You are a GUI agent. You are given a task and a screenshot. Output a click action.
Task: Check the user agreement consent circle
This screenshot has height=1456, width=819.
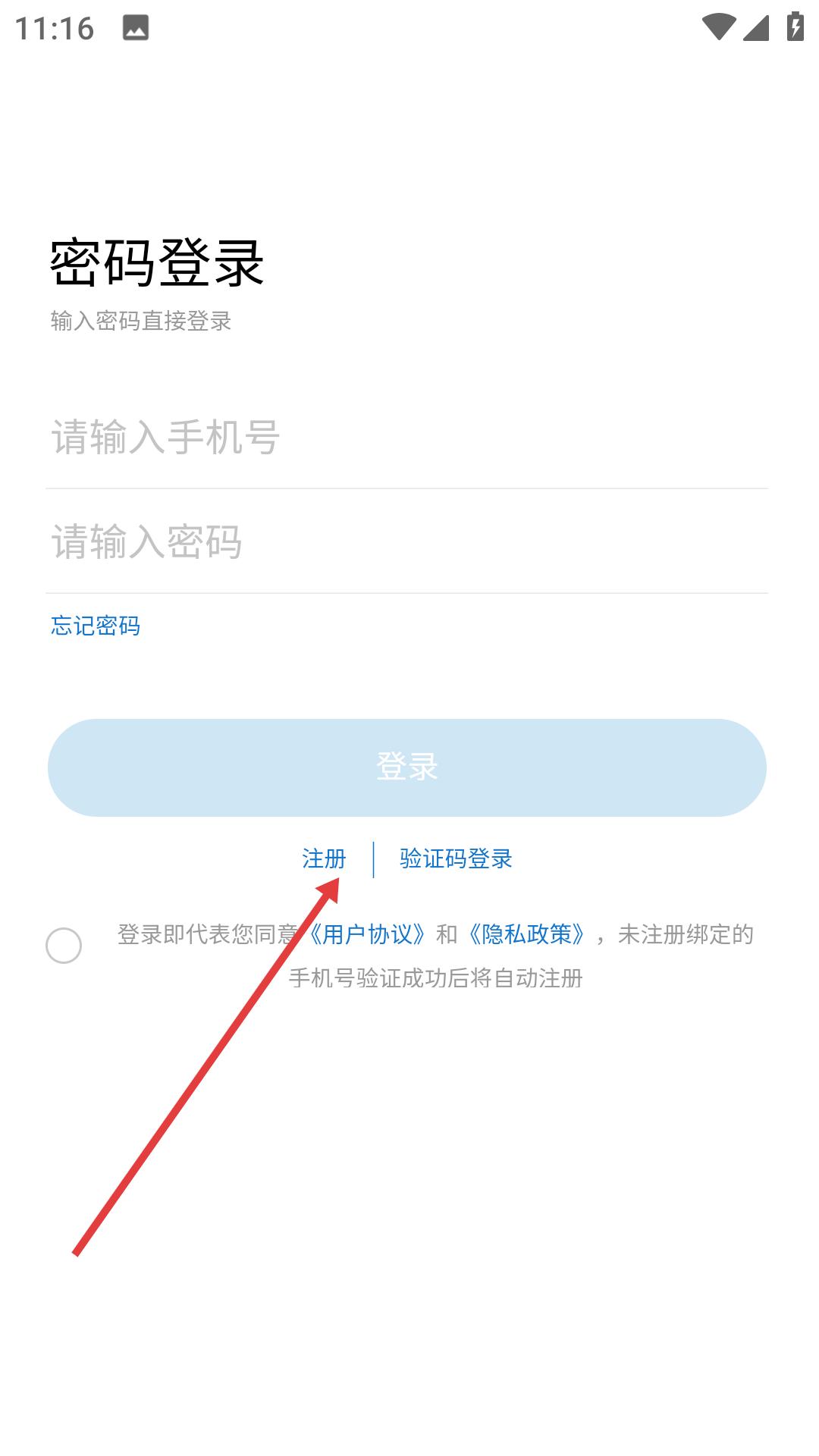point(64,946)
